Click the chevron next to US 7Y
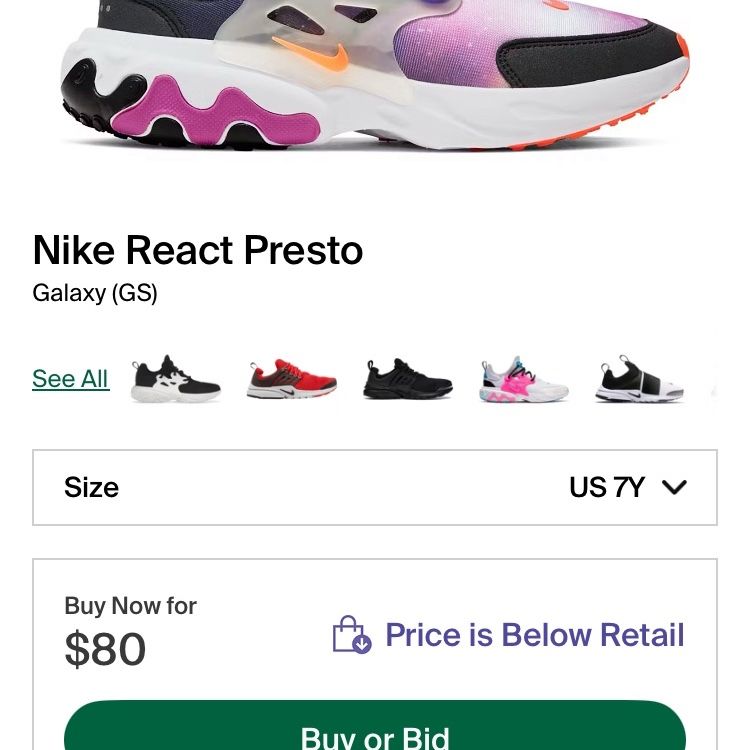The image size is (750, 750). tap(674, 487)
